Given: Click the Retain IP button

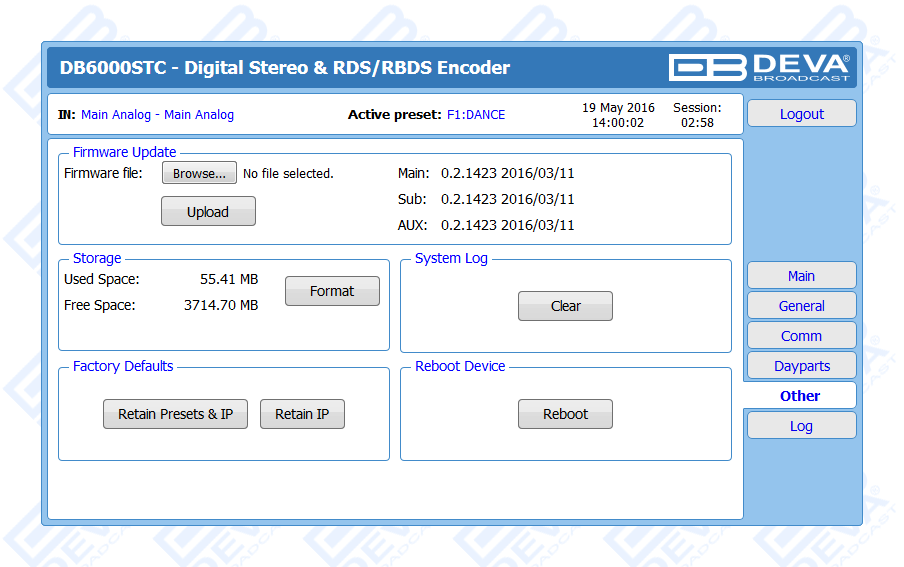Looking at the screenshot, I should point(302,414).
